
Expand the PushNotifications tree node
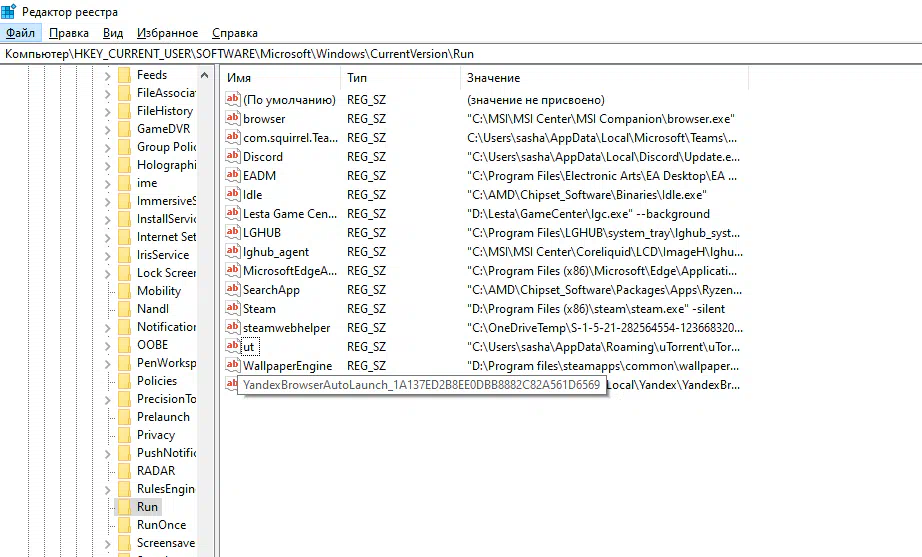(107, 453)
